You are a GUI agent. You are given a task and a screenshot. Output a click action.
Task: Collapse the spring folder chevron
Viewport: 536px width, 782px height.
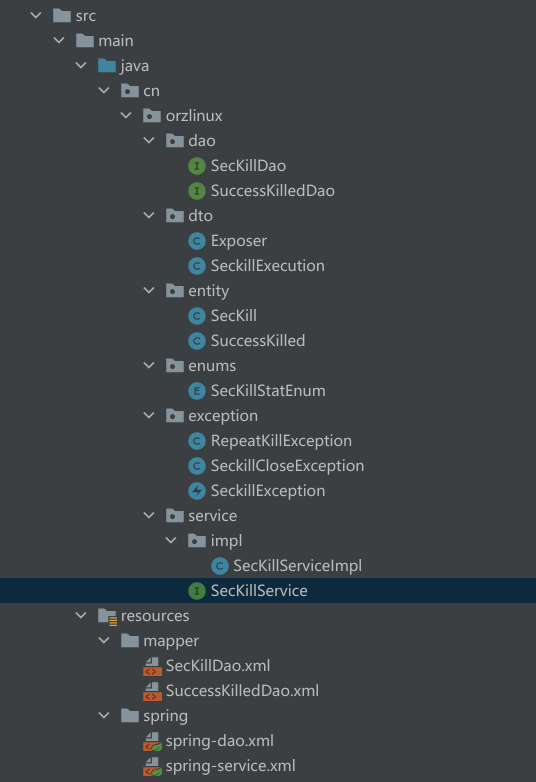pos(104,716)
